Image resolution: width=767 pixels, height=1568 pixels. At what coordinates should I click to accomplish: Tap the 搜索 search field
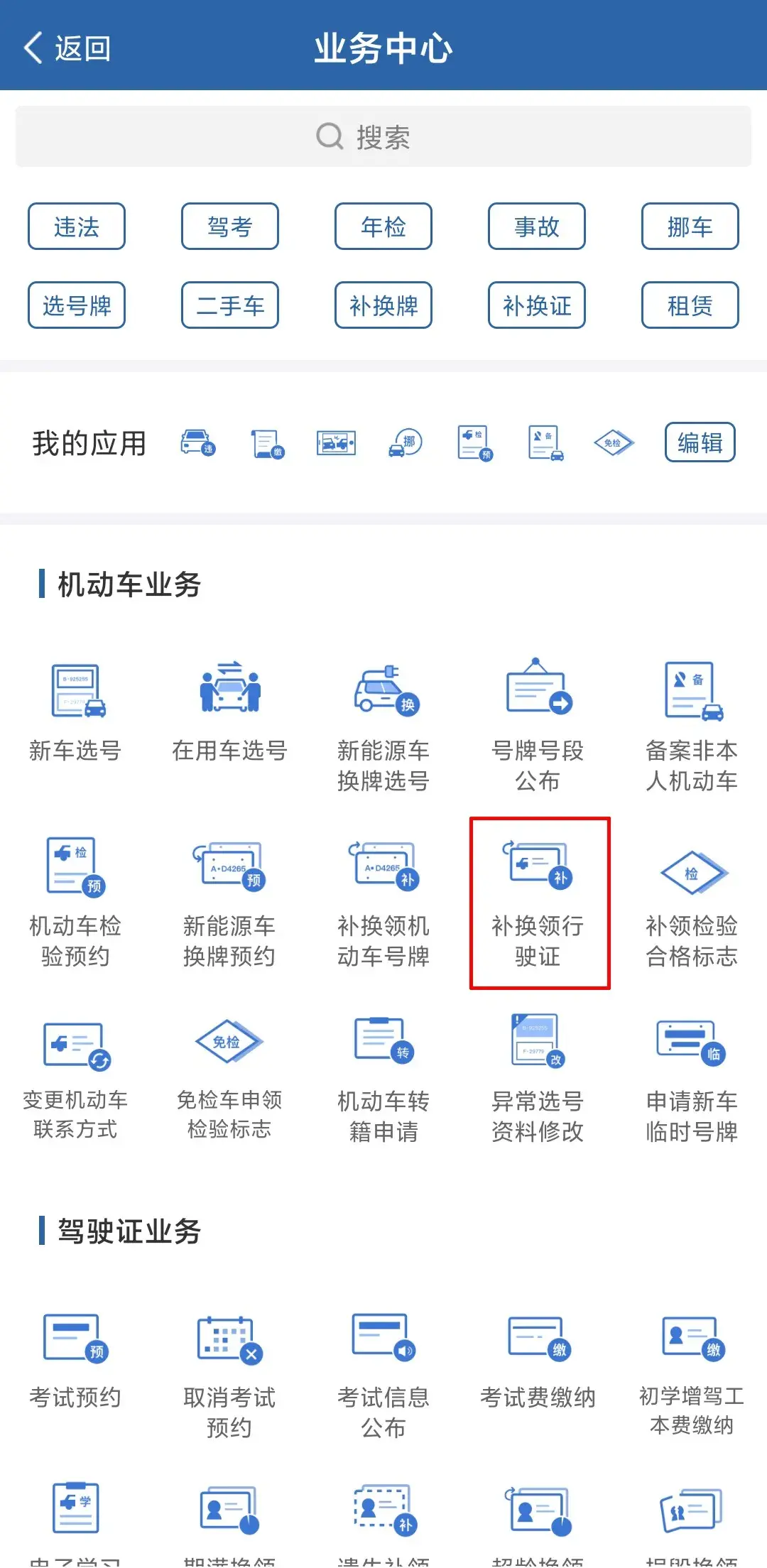[383, 136]
